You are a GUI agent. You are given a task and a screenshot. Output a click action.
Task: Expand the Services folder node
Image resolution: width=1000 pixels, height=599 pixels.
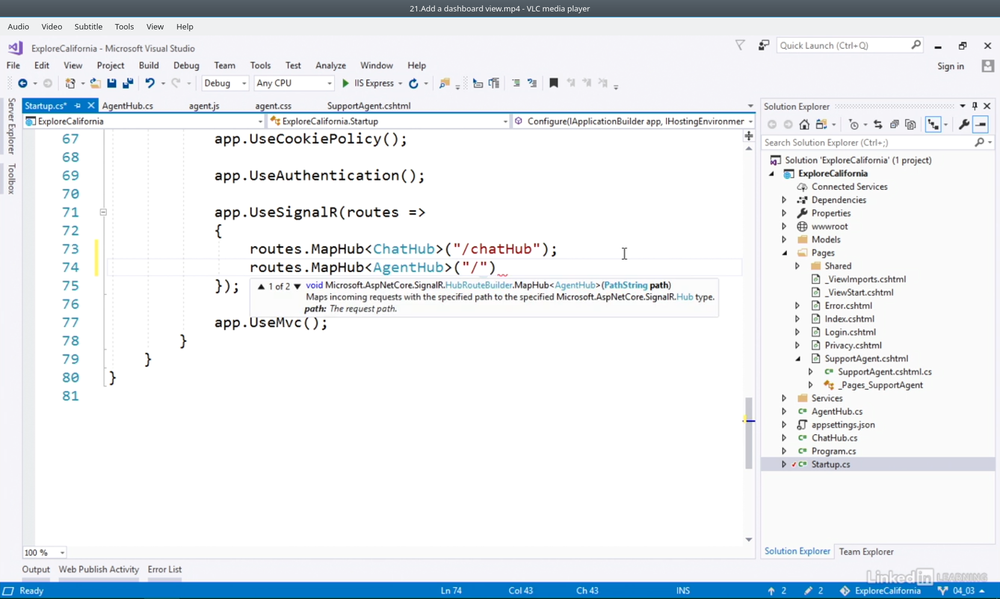coord(784,398)
